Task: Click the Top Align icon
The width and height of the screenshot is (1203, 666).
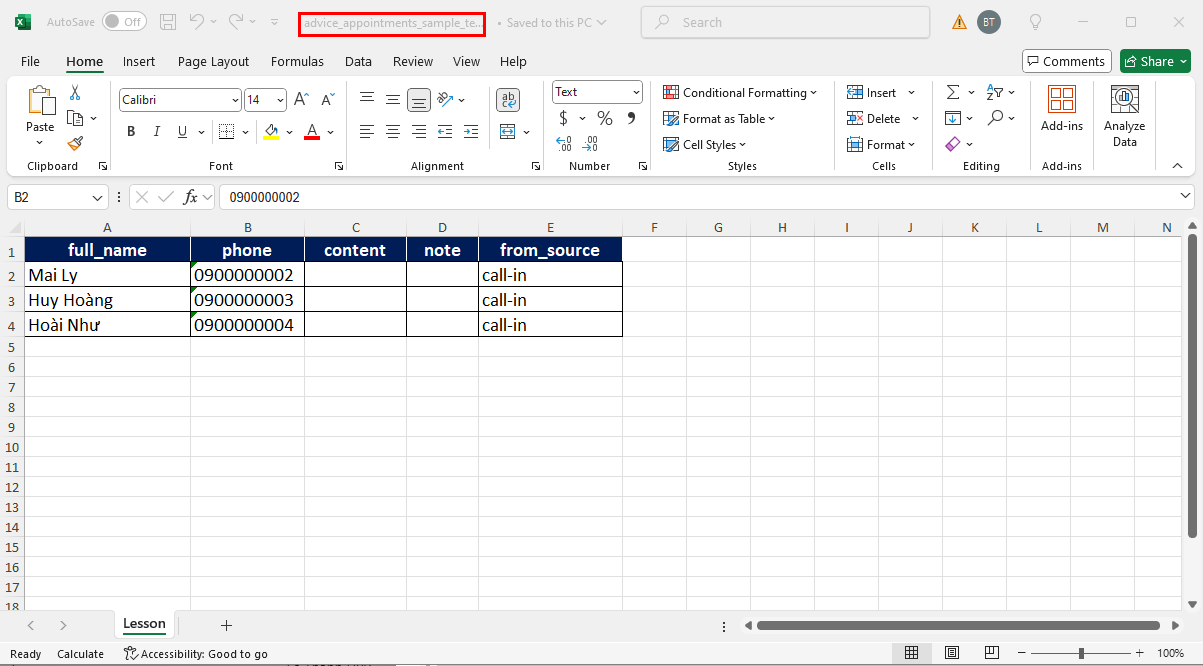Action: (x=367, y=99)
